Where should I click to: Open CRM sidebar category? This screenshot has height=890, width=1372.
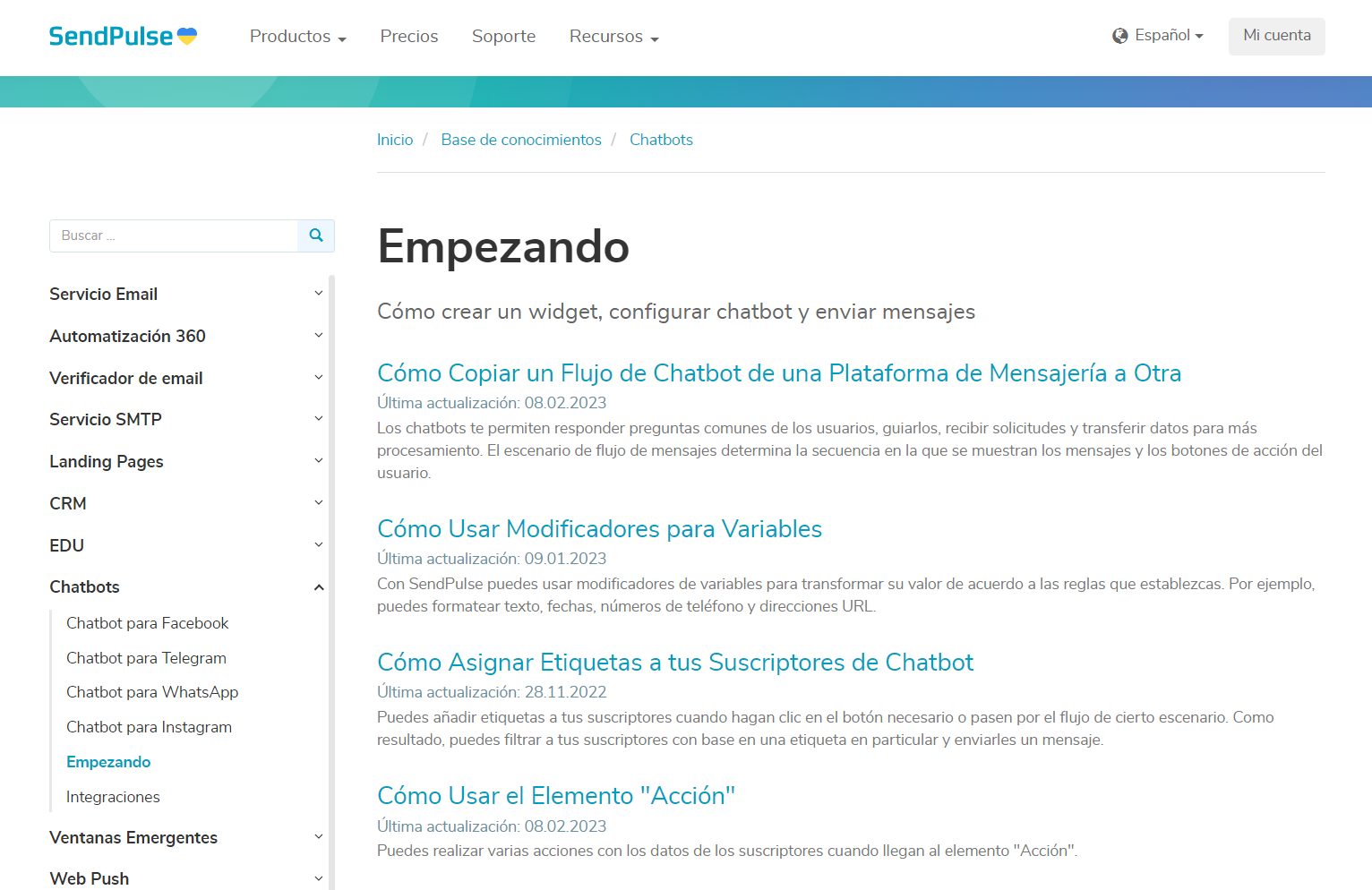click(68, 504)
